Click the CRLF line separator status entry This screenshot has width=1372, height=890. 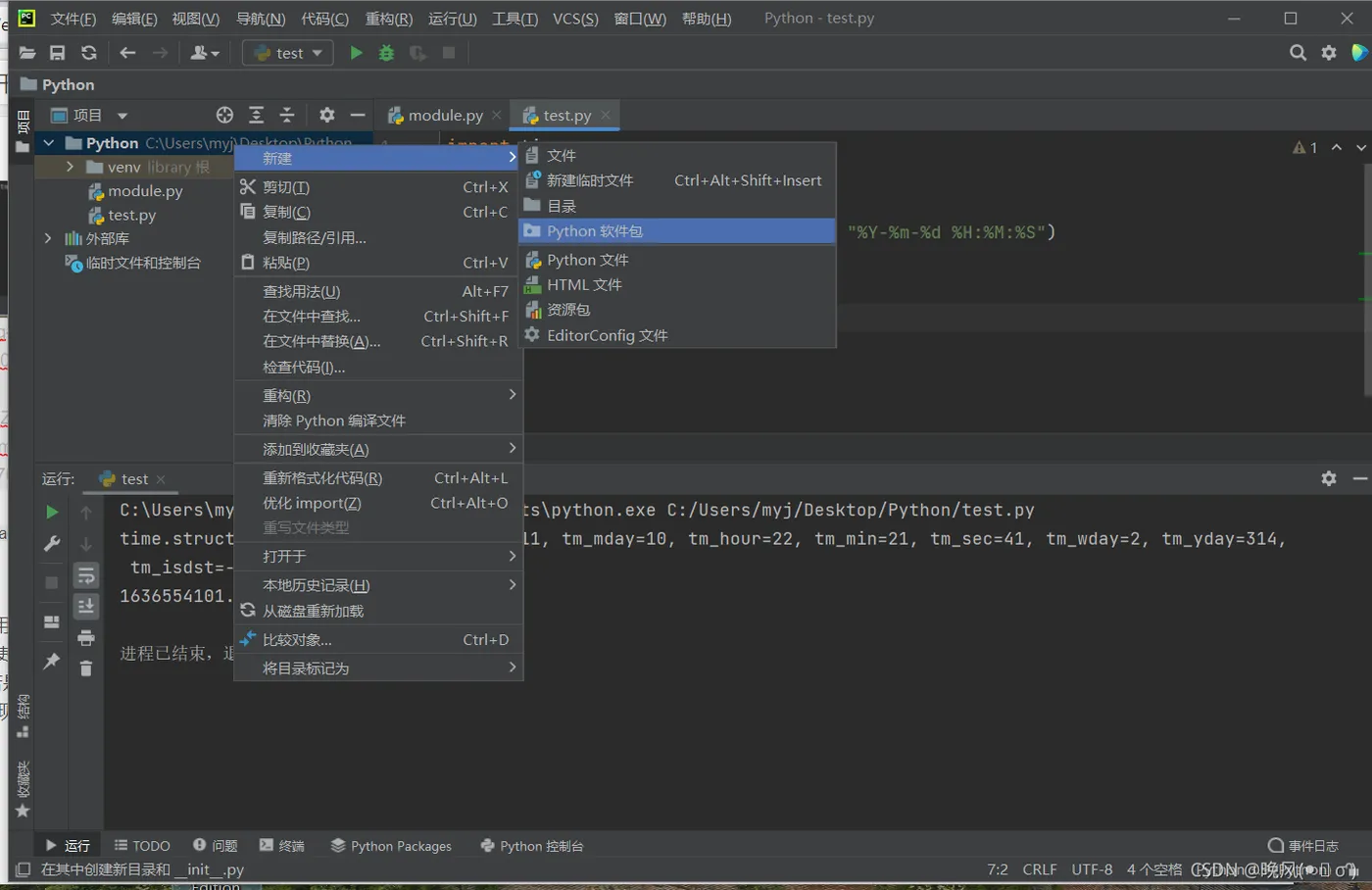(1040, 869)
